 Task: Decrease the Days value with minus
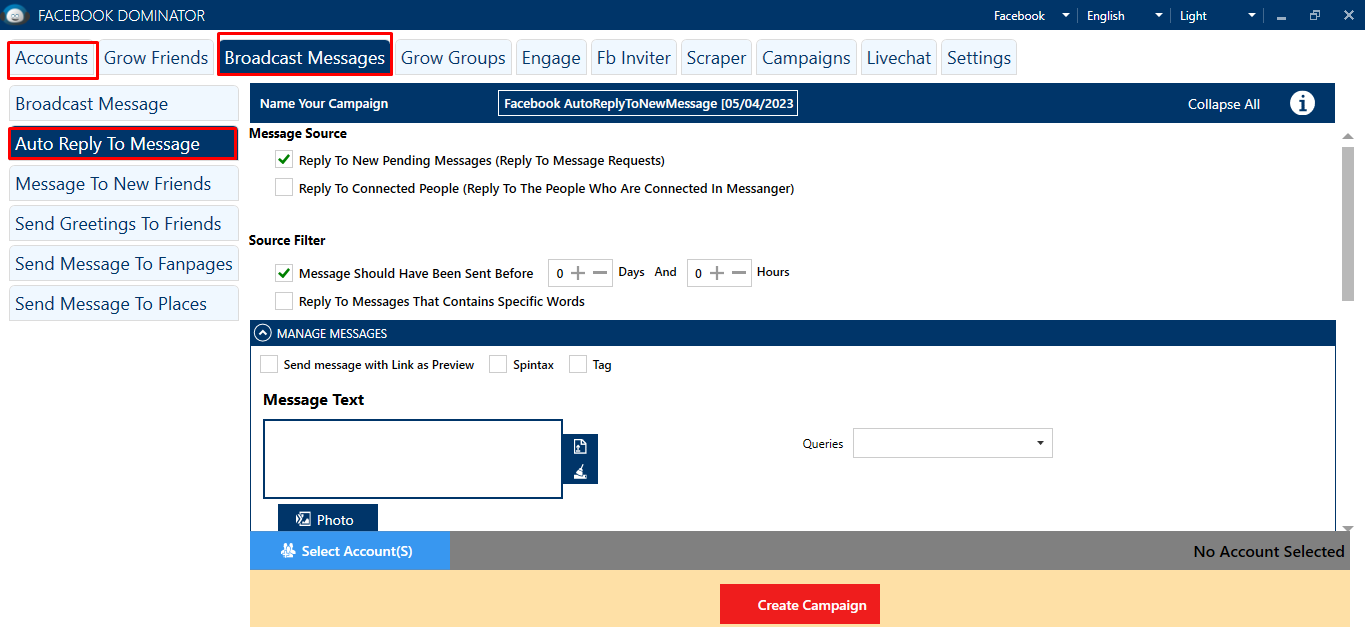[600, 273]
